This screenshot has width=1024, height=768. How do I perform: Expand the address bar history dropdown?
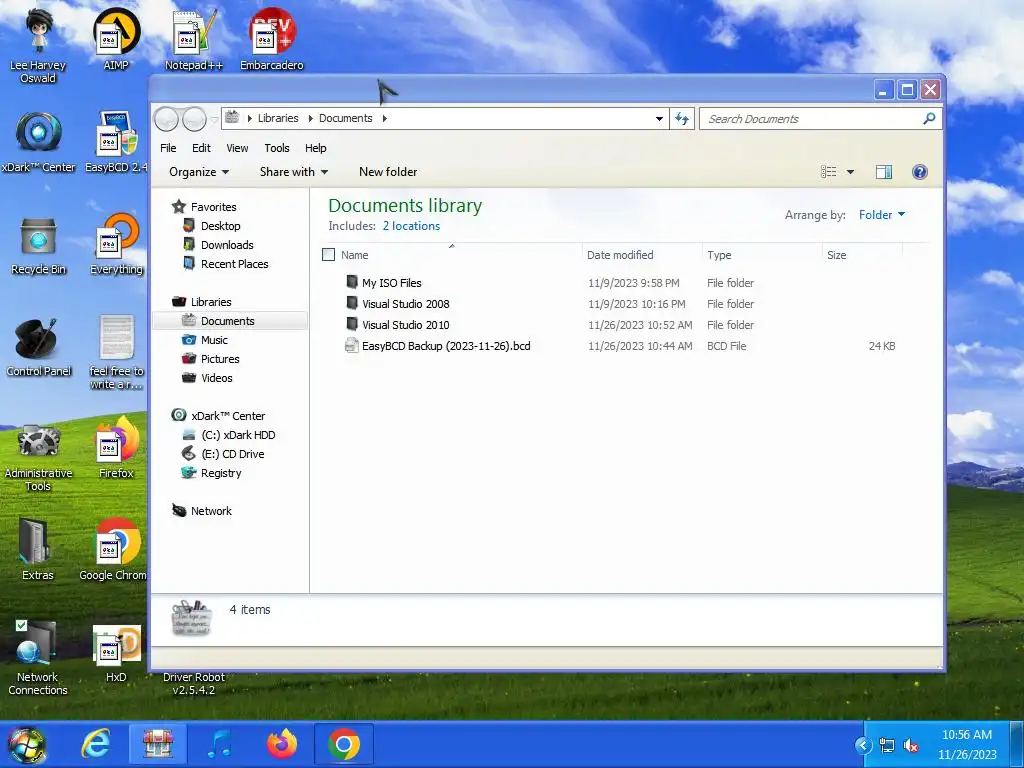pyautogui.click(x=659, y=118)
